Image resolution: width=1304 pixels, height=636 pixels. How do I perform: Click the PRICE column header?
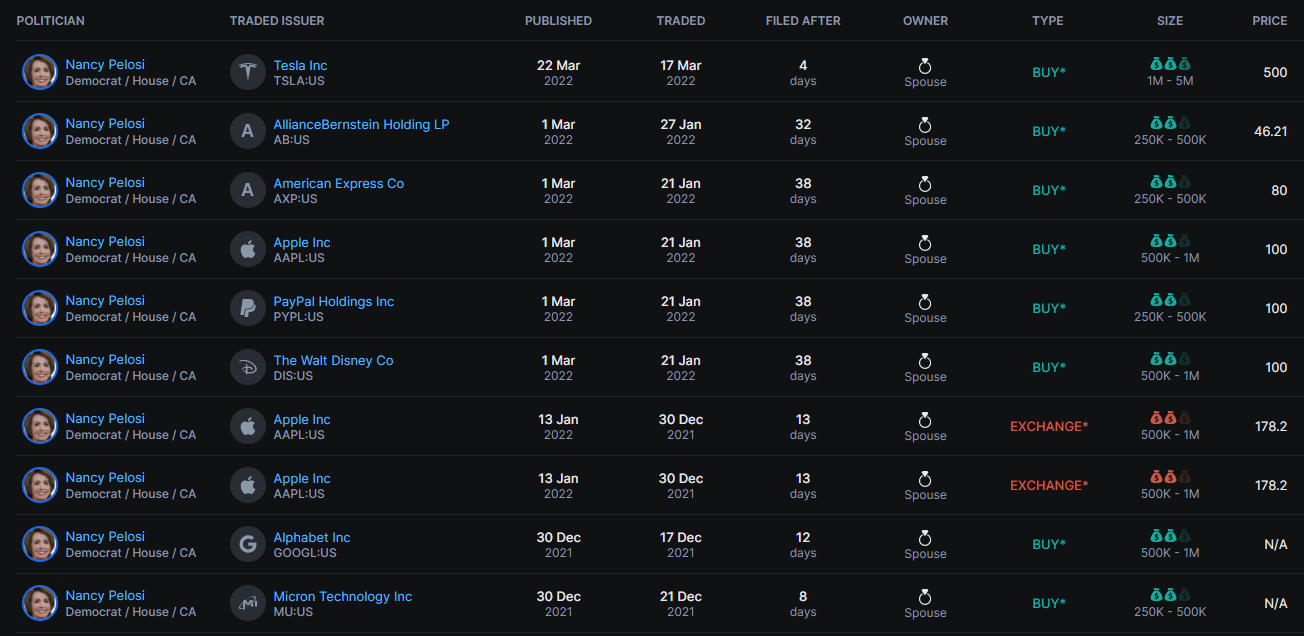1270,21
